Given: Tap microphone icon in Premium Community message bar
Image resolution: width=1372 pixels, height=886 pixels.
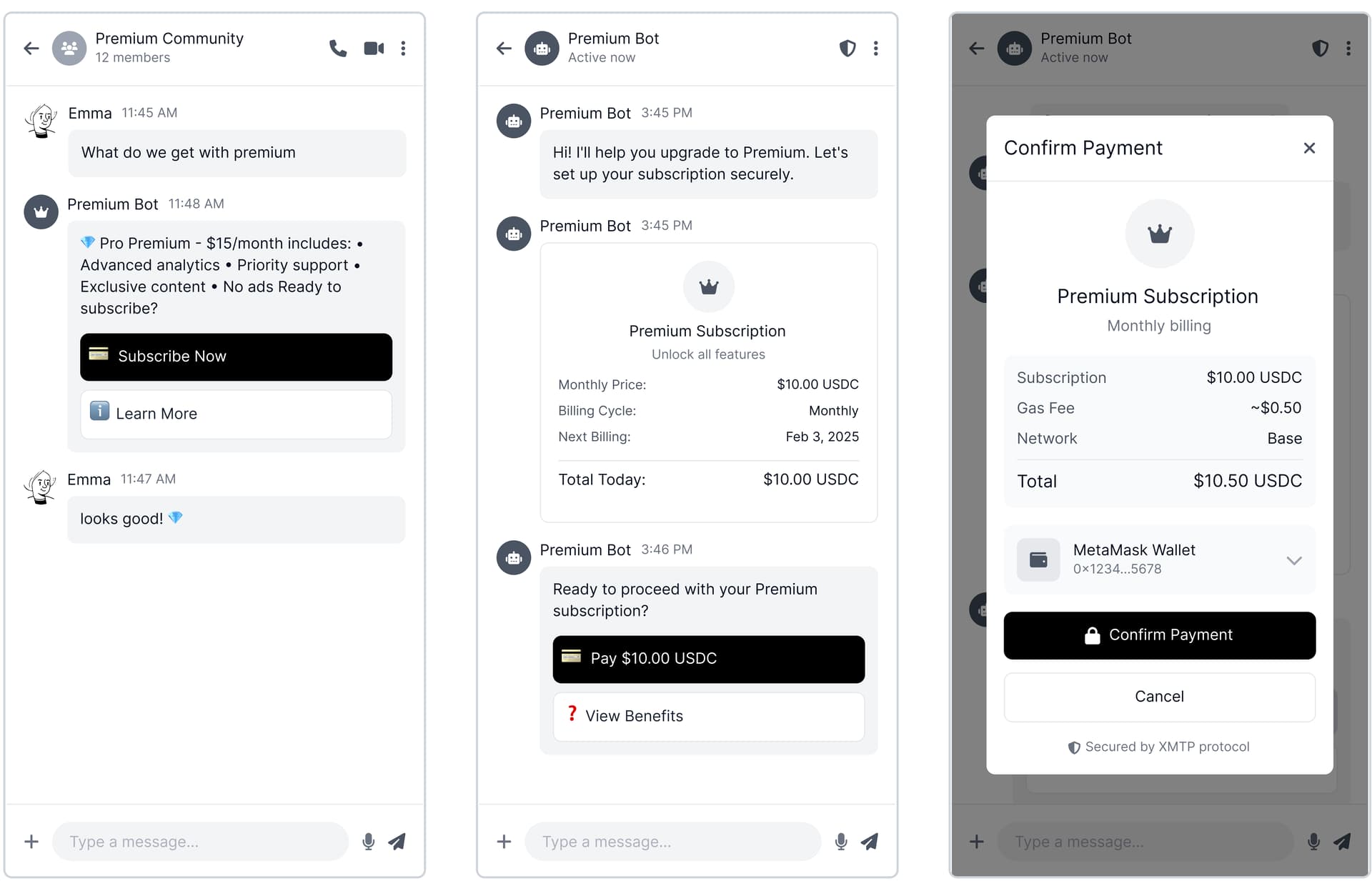Looking at the screenshot, I should [x=369, y=842].
